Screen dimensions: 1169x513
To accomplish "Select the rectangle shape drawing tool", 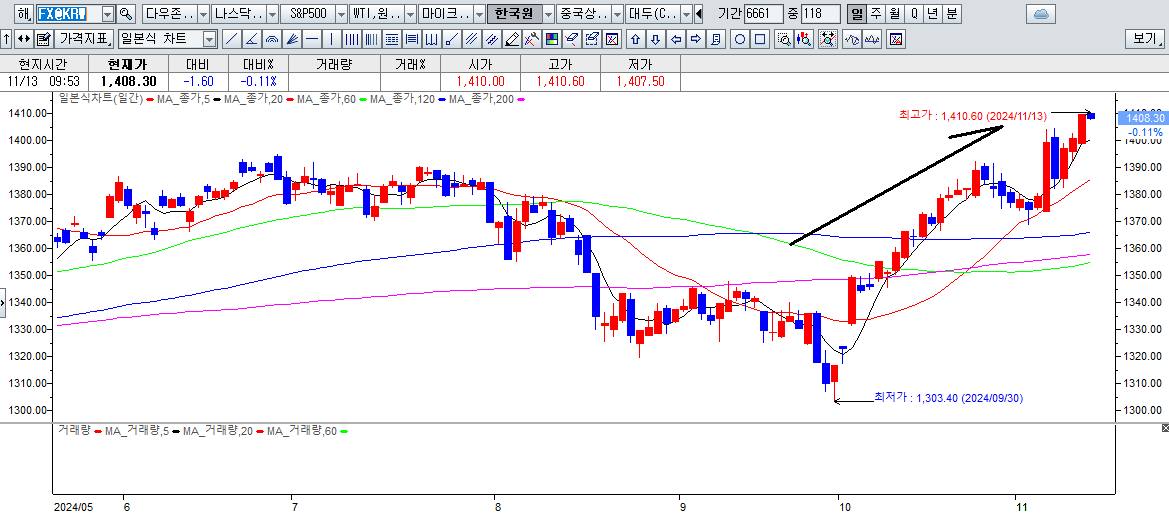I will (760, 40).
